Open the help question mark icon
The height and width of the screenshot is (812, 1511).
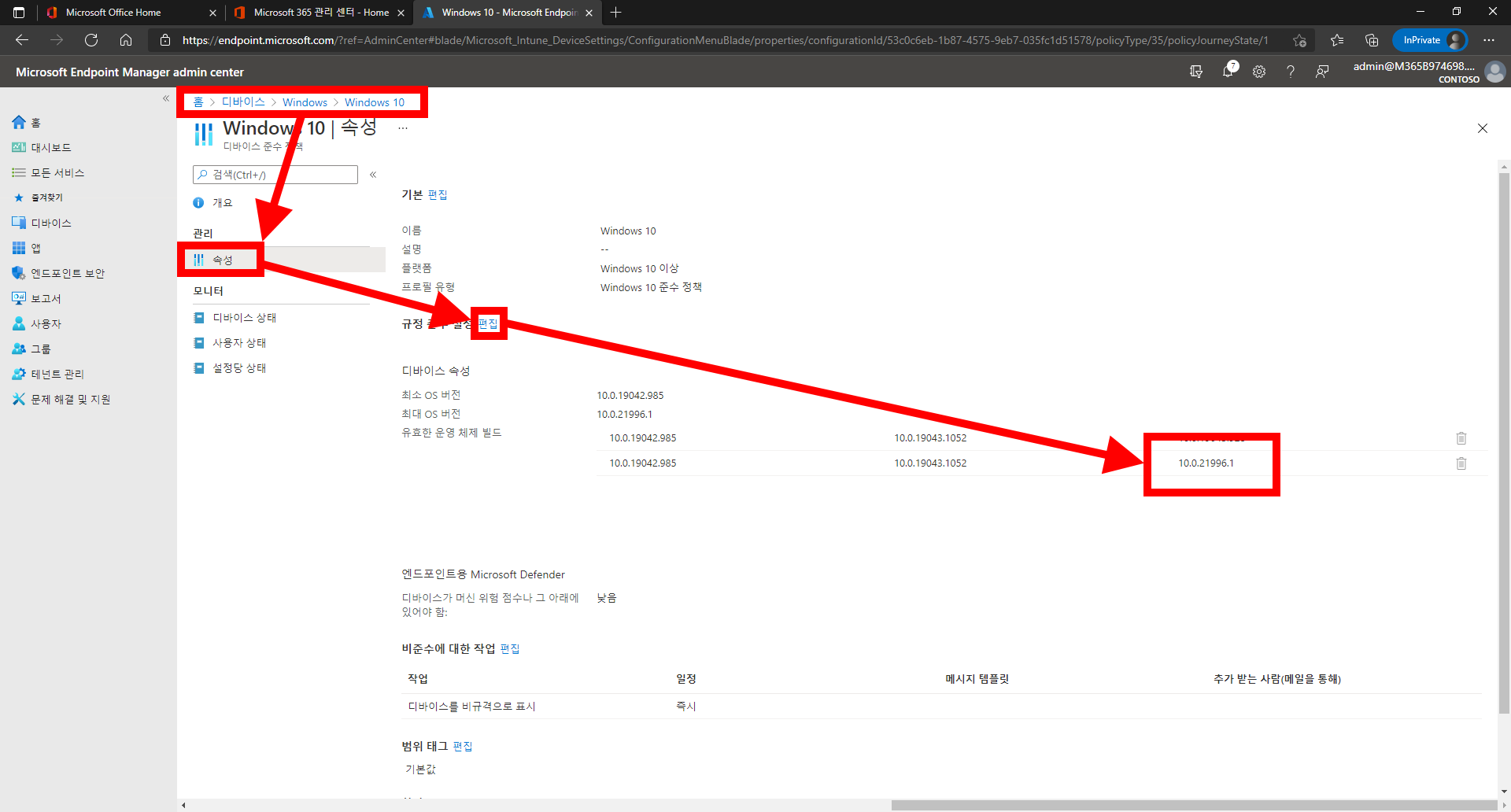(x=1291, y=72)
